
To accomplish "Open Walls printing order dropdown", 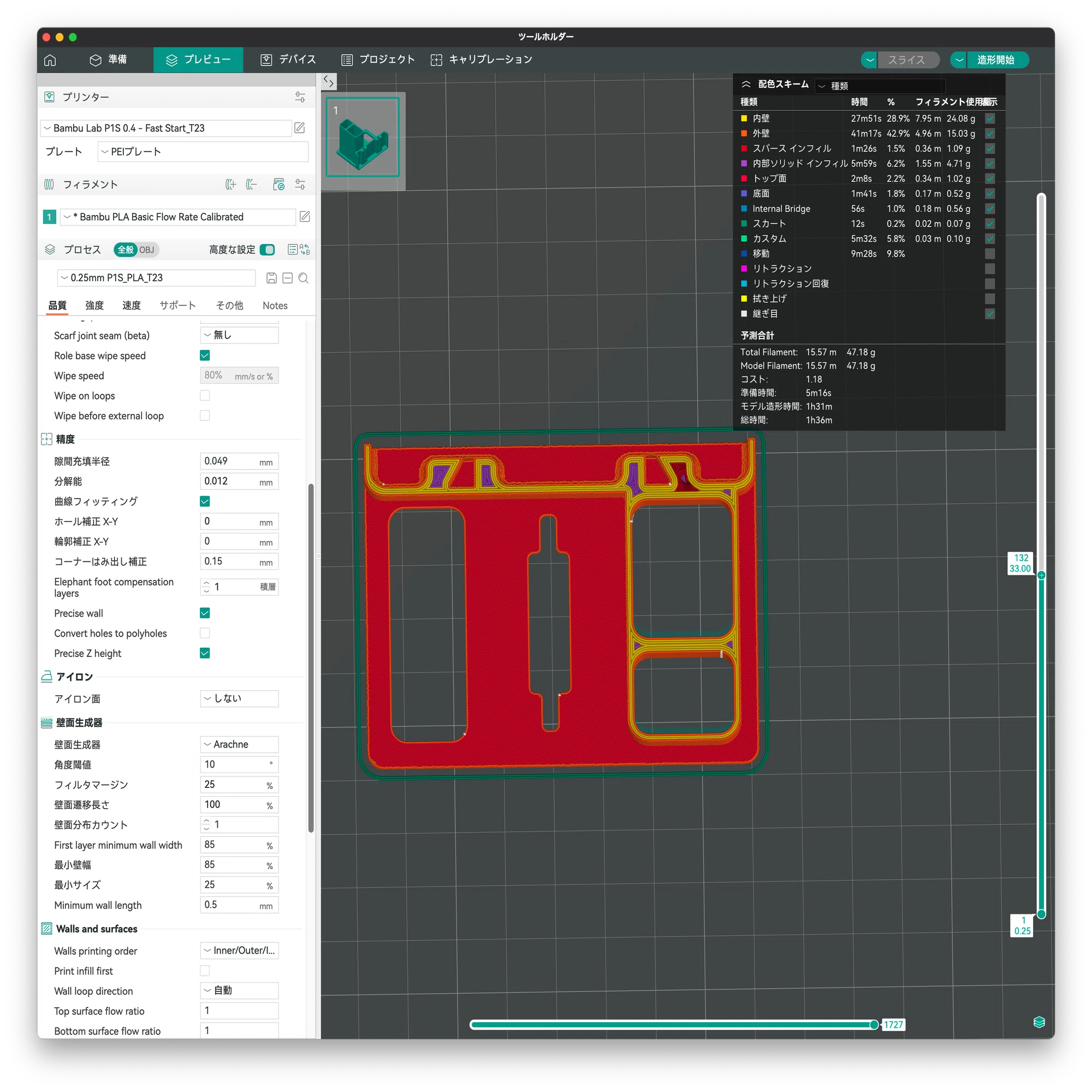I will click(x=240, y=951).
